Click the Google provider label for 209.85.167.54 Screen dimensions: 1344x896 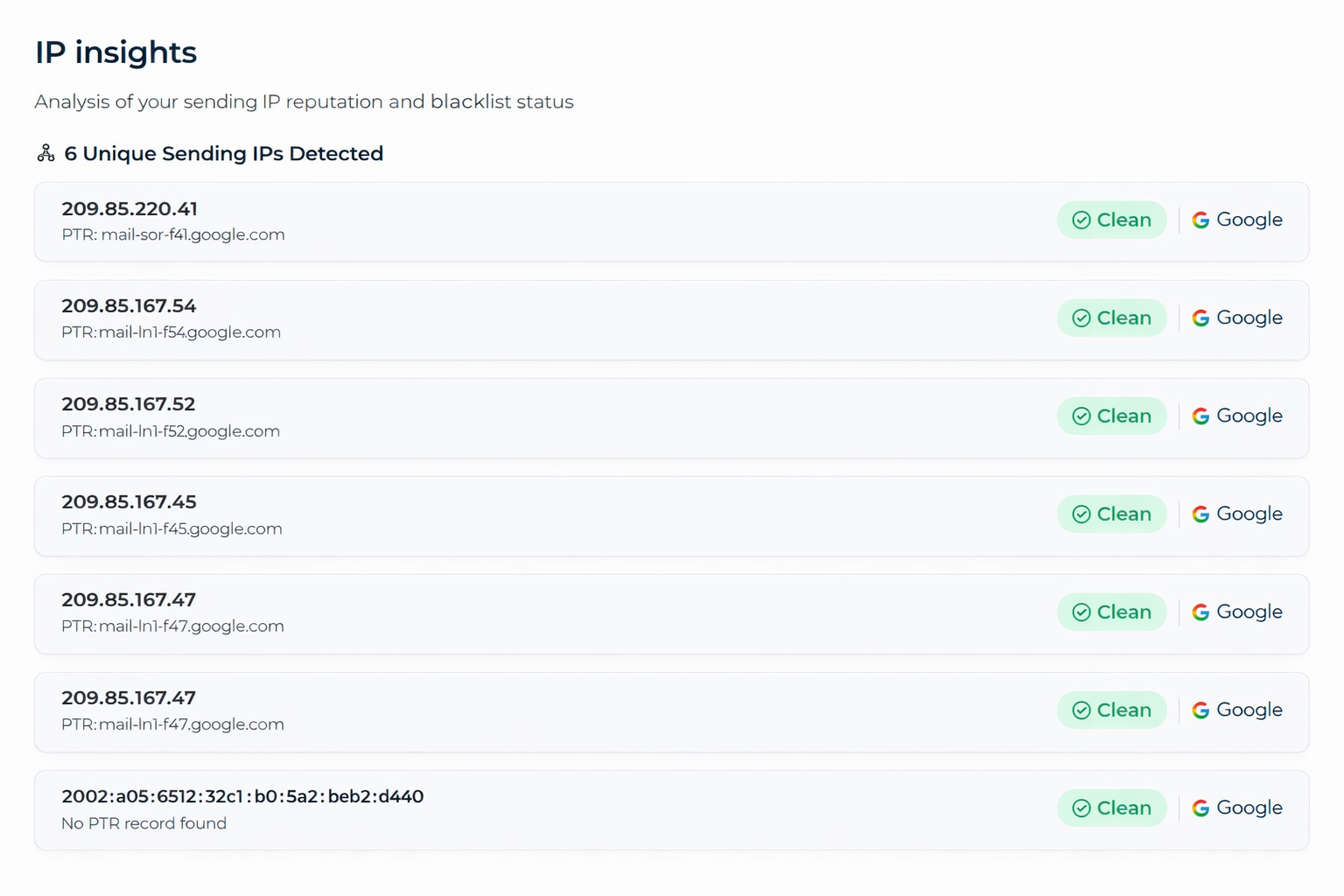[1249, 318]
